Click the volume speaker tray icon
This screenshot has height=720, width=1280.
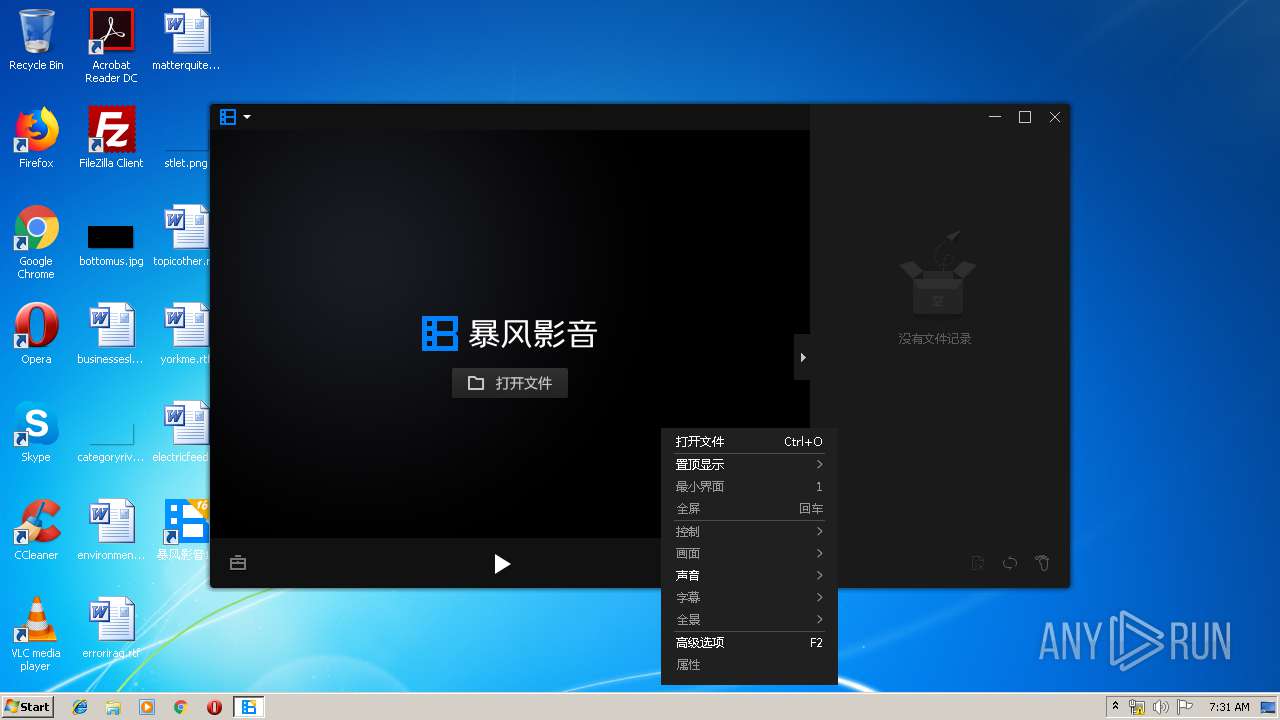pyautogui.click(x=1161, y=707)
